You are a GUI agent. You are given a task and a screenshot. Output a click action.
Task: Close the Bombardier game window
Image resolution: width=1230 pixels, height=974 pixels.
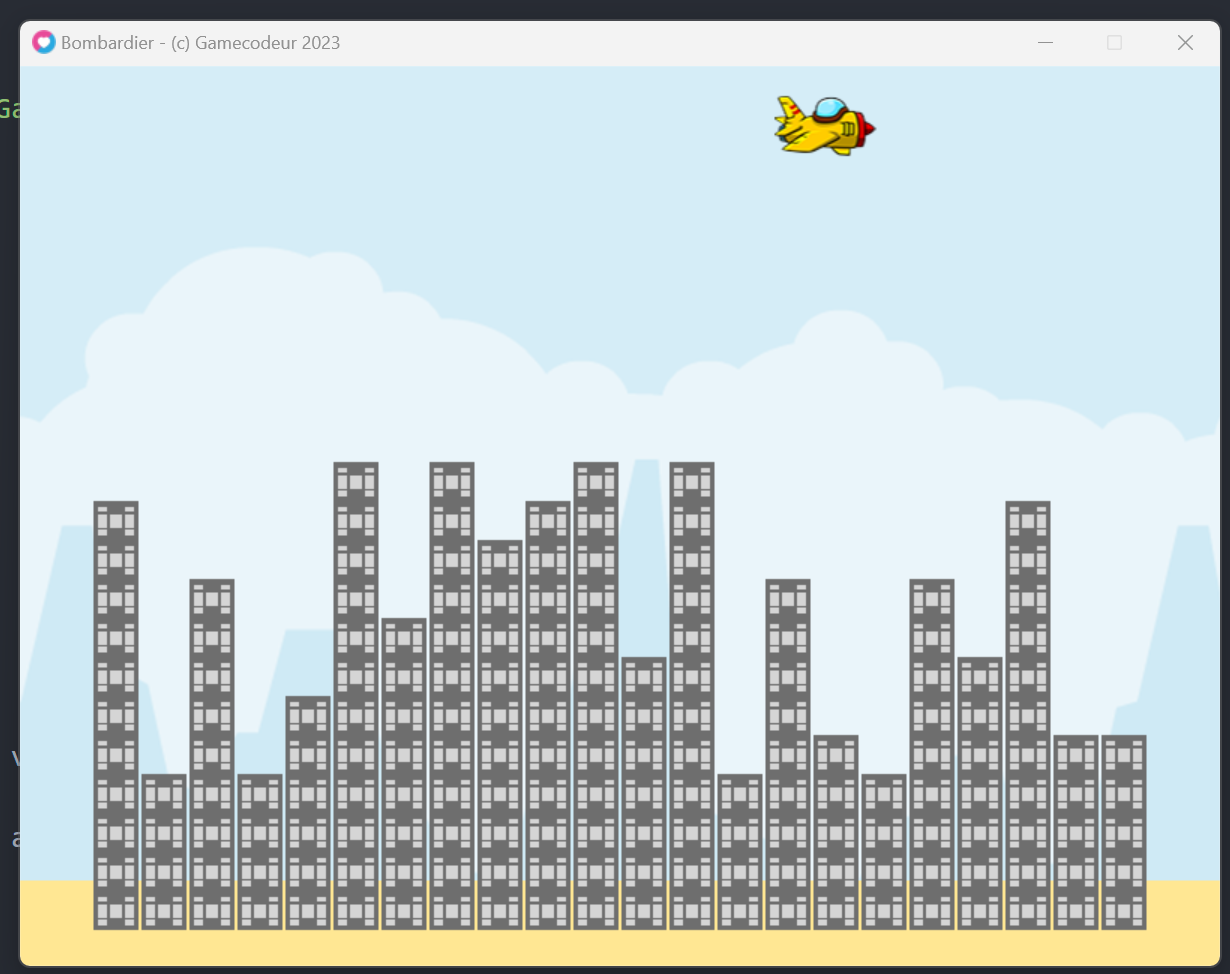click(1185, 43)
